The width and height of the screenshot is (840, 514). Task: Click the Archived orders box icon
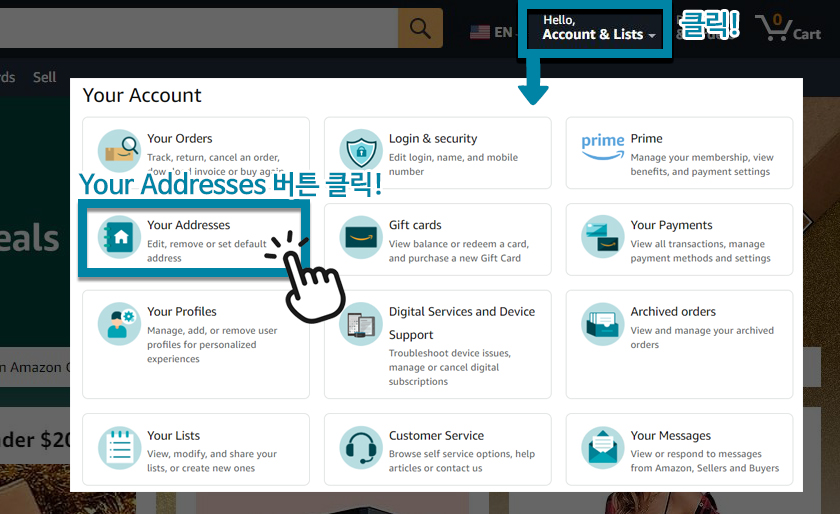coord(603,324)
